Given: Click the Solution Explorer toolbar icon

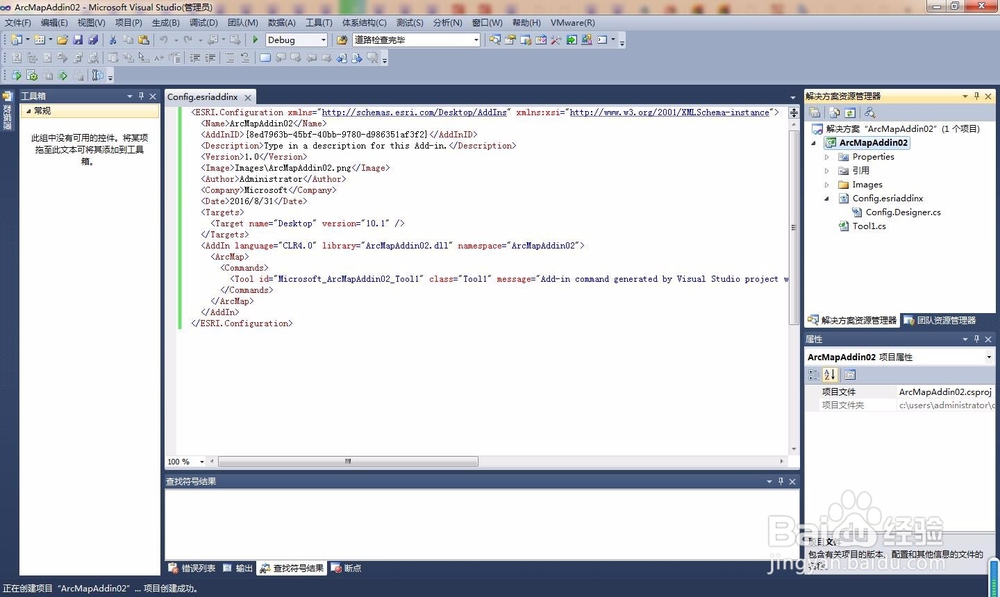Looking at the screenshot, I should [x=494, y=40].
